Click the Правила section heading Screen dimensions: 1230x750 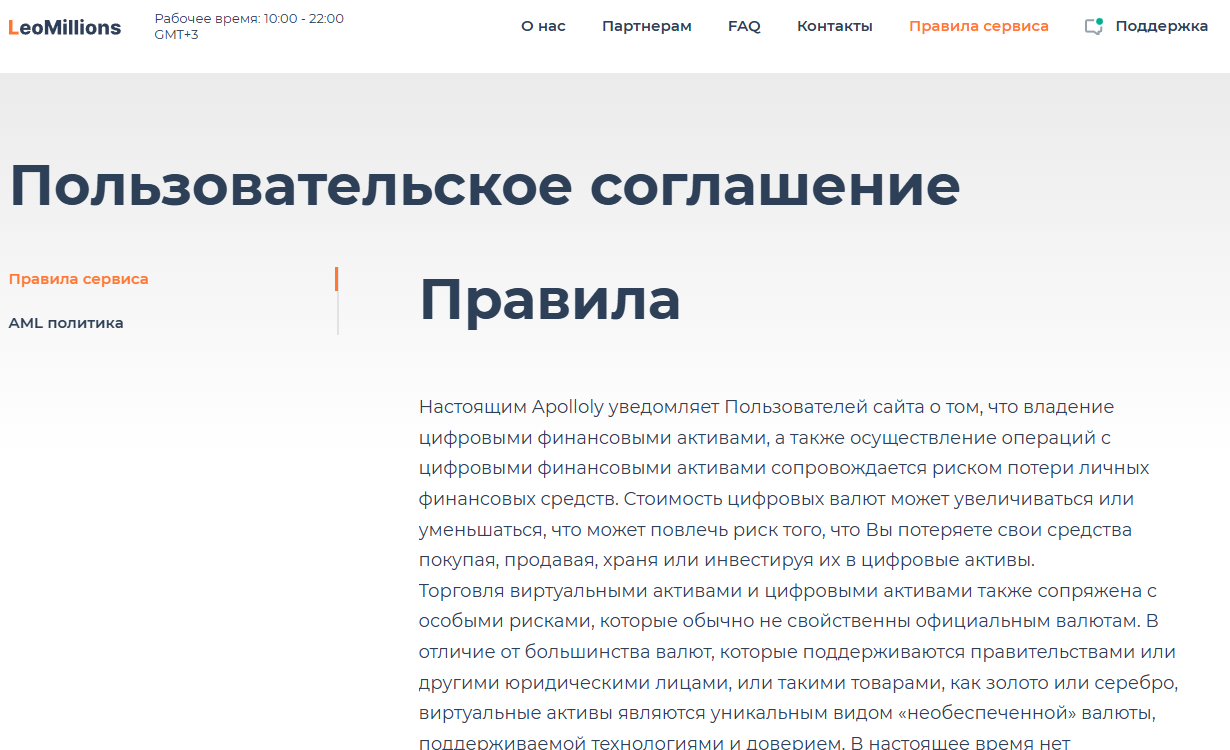click(550, 299)
